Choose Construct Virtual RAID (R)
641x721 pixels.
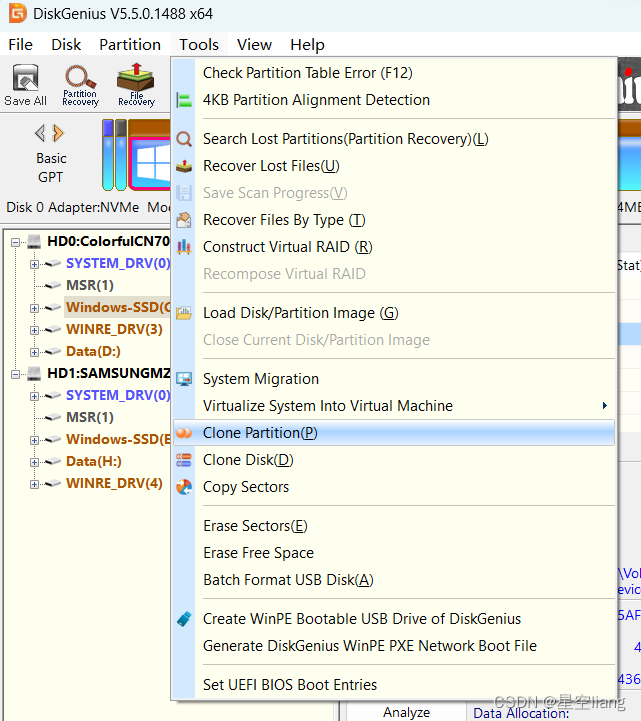(x=394, y=247)
